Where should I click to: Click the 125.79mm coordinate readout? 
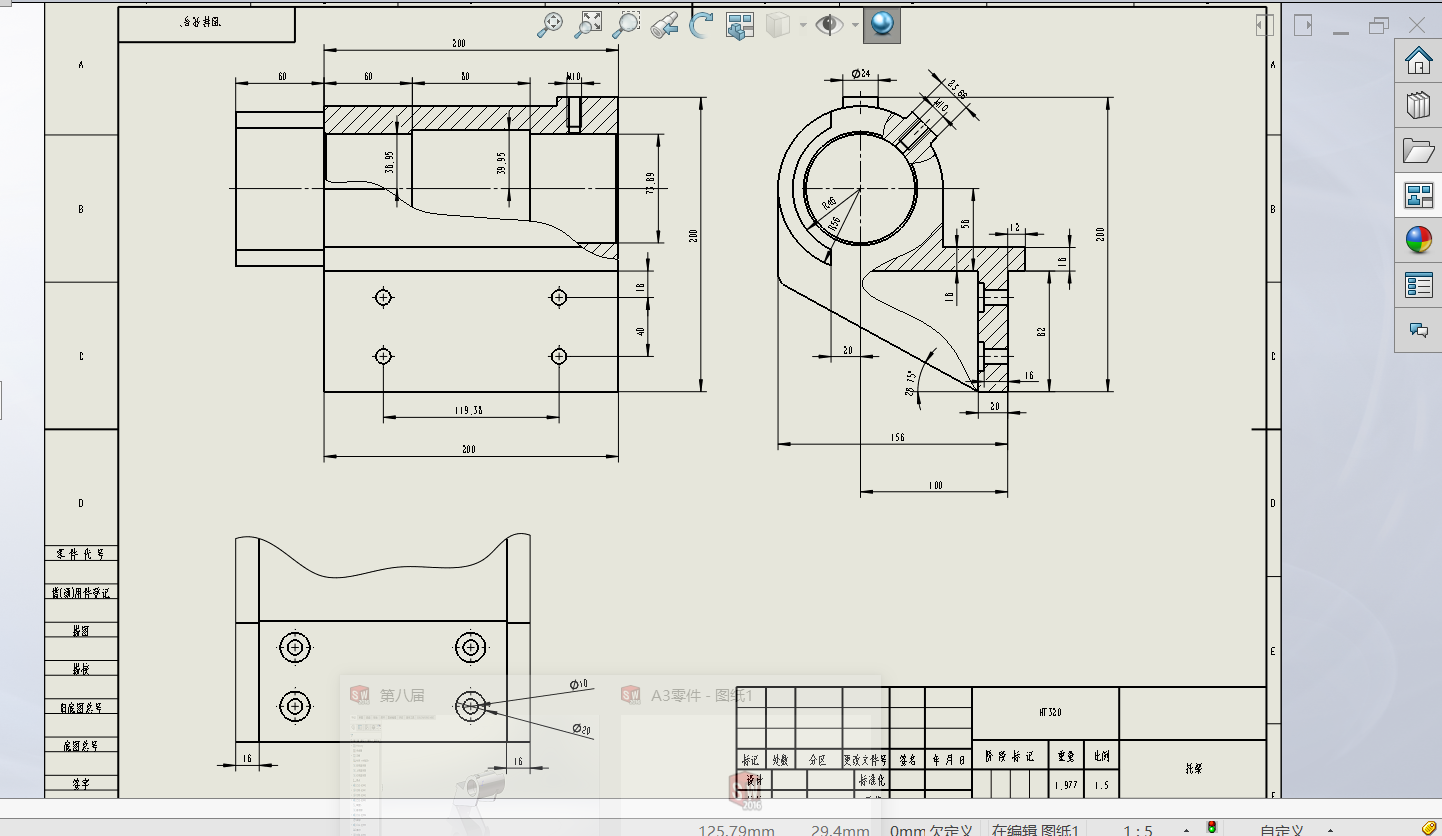[737, 830]
